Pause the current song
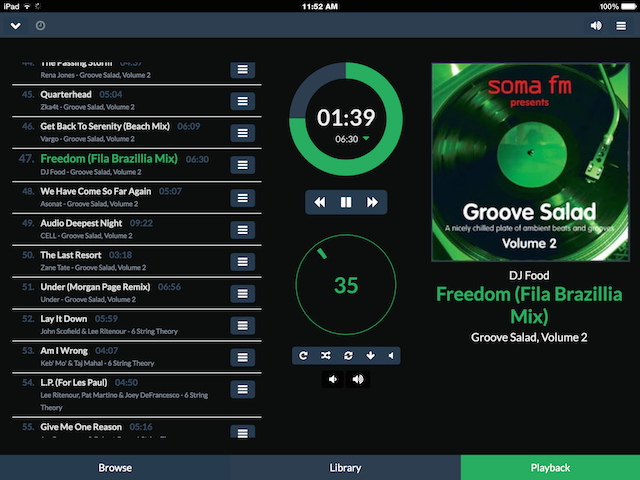Image resolution: width=640 pixels, height=480 pixels. coord(346,202)
